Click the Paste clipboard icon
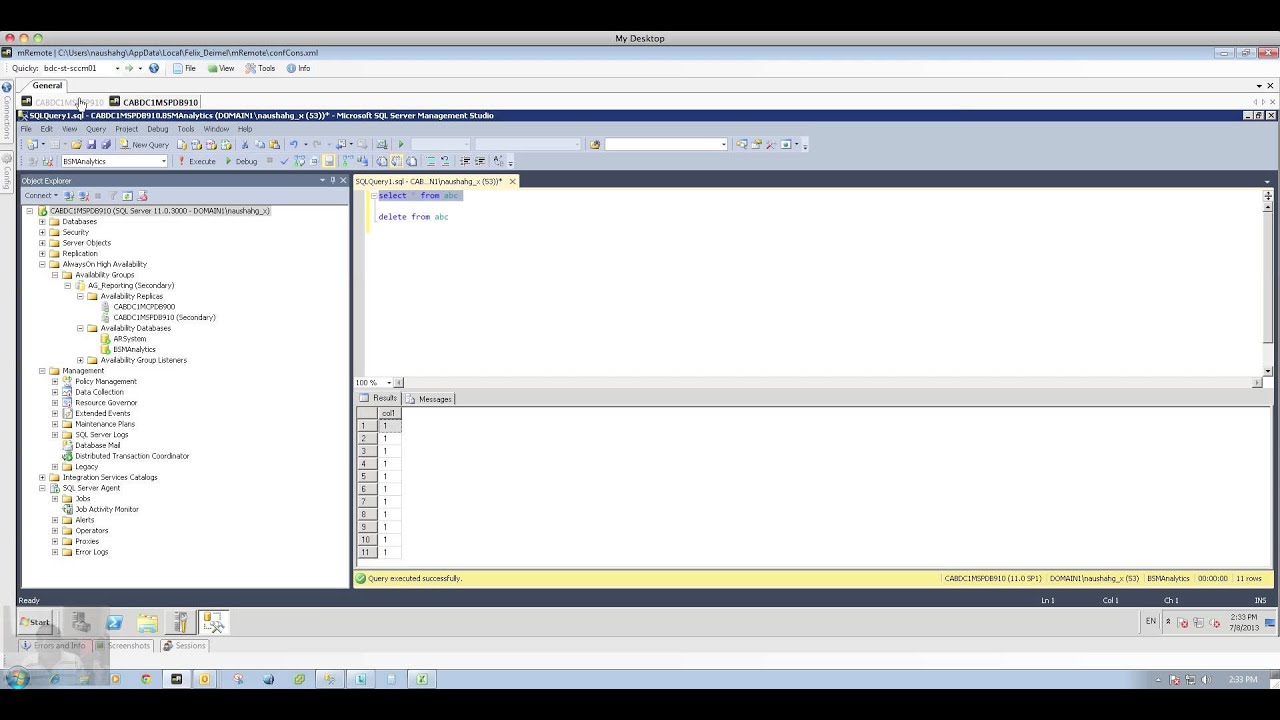This screenshot has width=1280, height=720. pyautogui.click(x=274, y=144)
